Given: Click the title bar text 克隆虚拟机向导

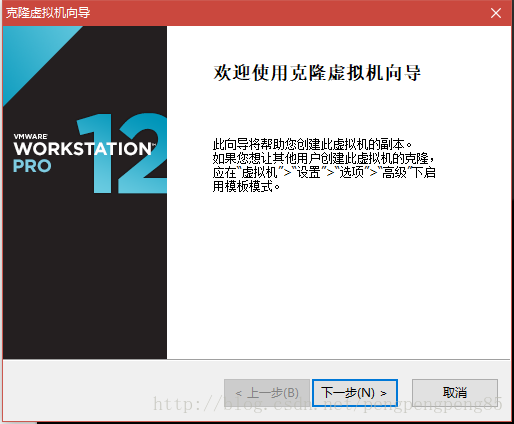Looking at the screenshot, I should pos(48,13).
